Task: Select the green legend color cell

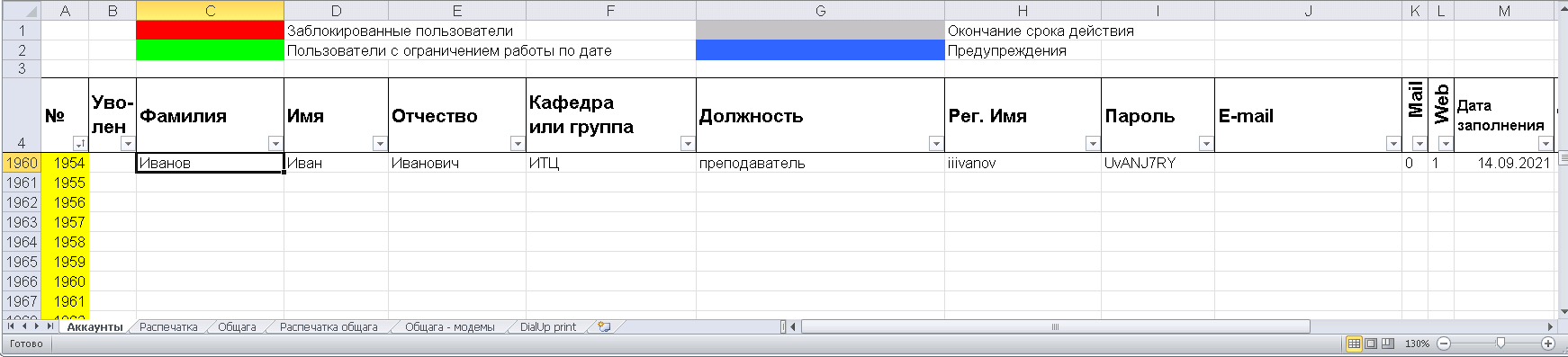Action: pyautogui.click(x=210, y=50)
